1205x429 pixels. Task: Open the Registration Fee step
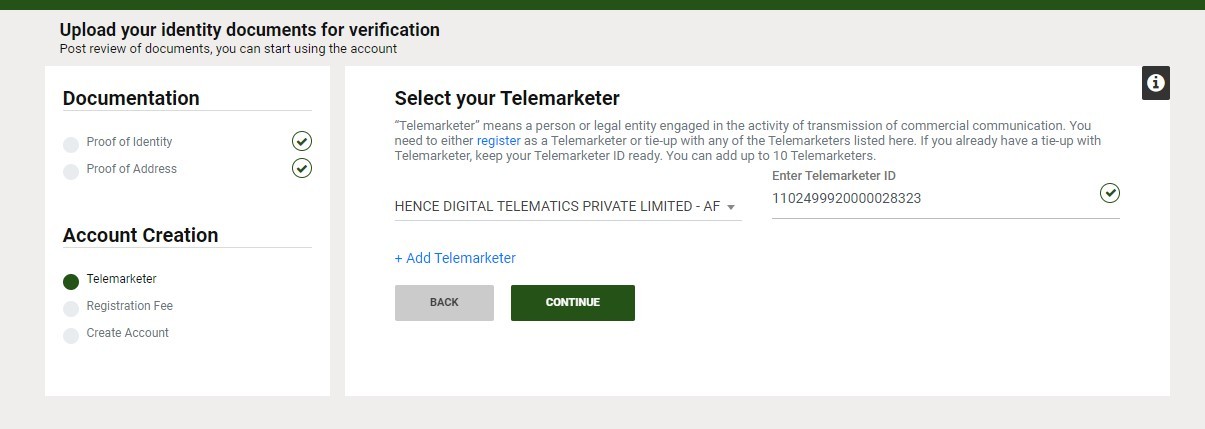(x=129, y=306)
